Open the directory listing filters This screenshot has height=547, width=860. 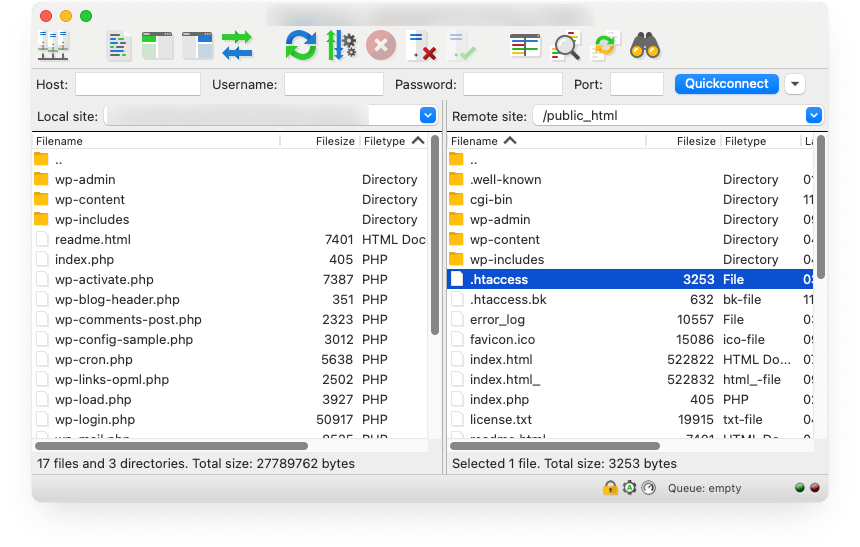[525, 45]
